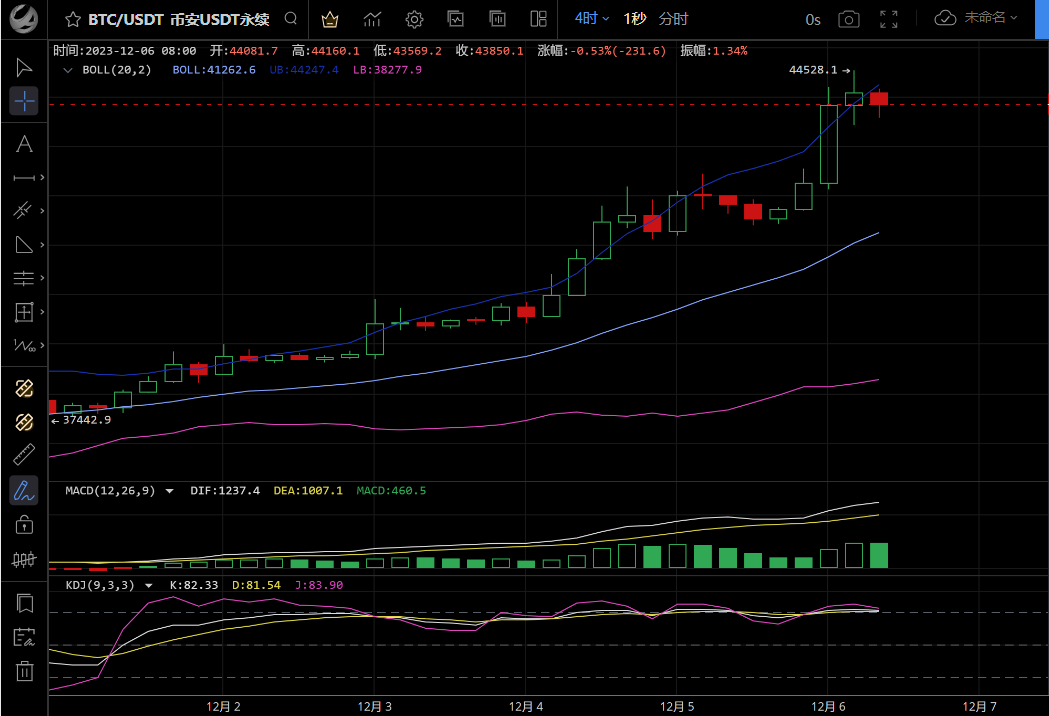Click second yellow pattern tool icon

click(x=24, y=422)
